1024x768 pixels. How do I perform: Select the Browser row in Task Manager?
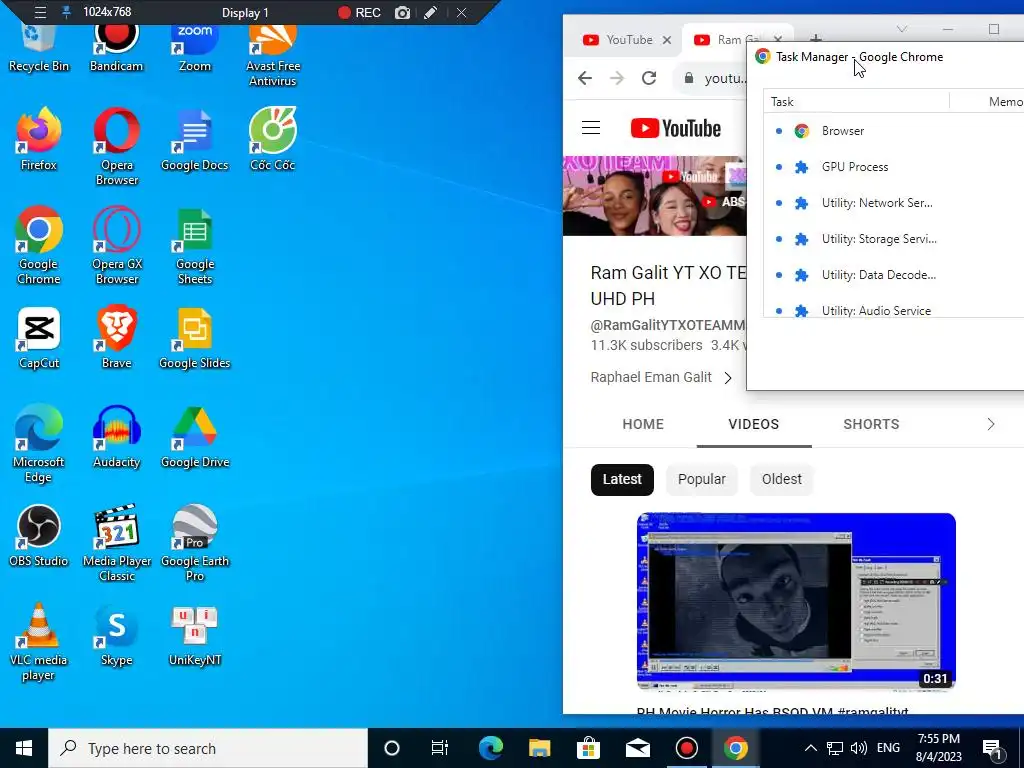893,131
